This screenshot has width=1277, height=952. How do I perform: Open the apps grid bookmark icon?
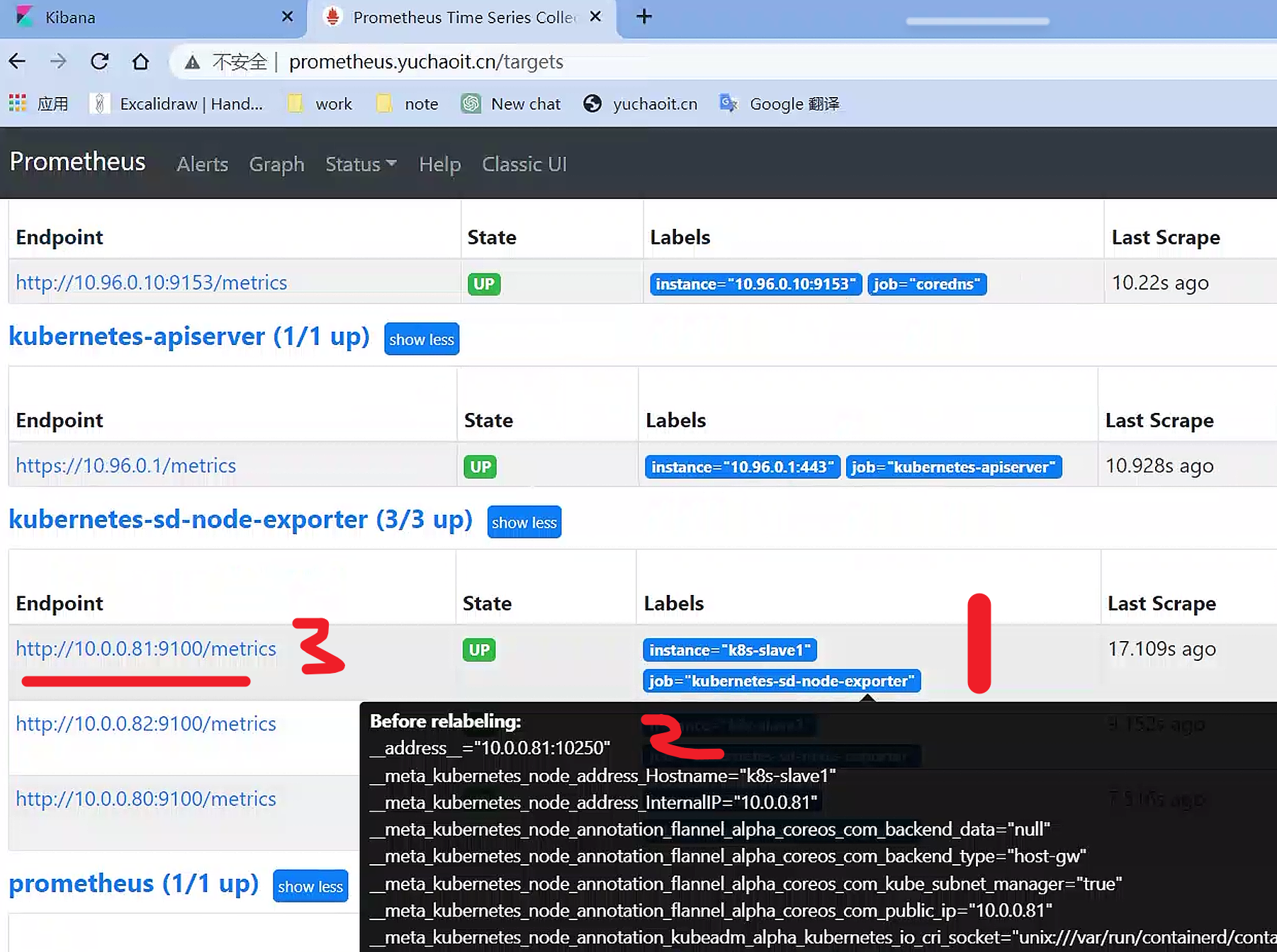click(18, 103)
